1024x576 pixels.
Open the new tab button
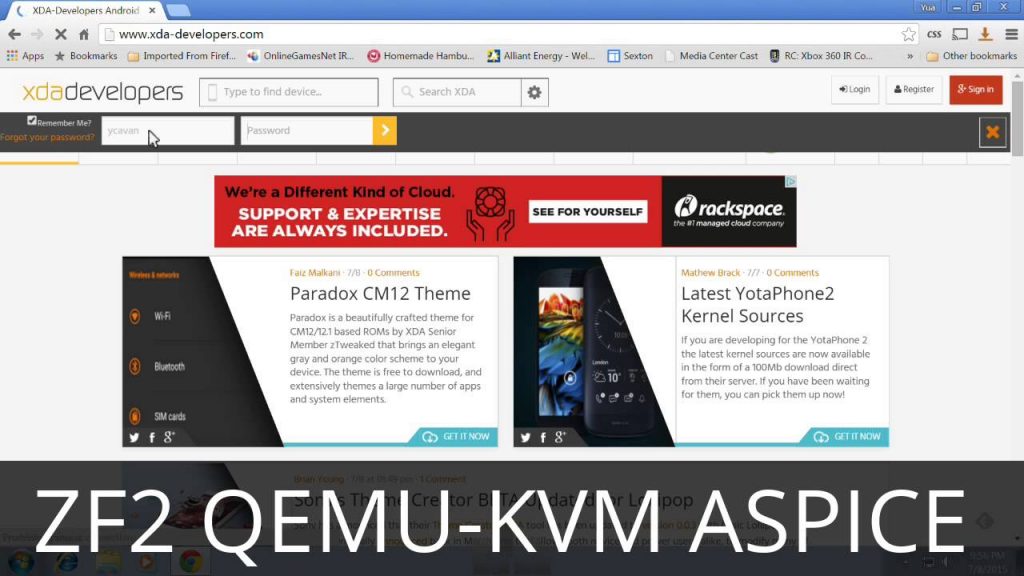click(178, 10)
